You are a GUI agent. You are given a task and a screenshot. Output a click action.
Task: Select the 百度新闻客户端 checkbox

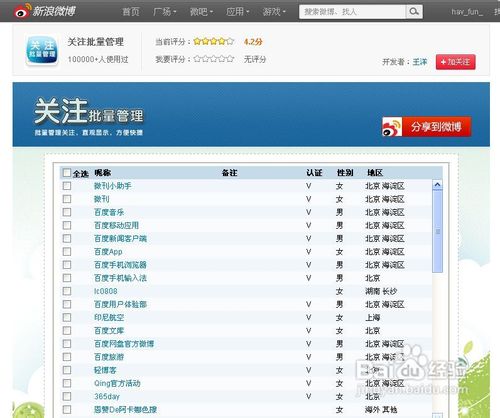pos(67,238)
